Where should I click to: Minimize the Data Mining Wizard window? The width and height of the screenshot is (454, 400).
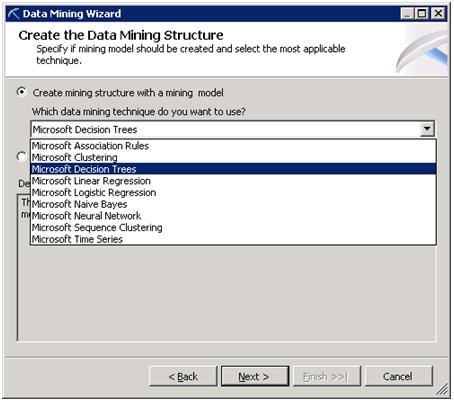click(407, 14)
